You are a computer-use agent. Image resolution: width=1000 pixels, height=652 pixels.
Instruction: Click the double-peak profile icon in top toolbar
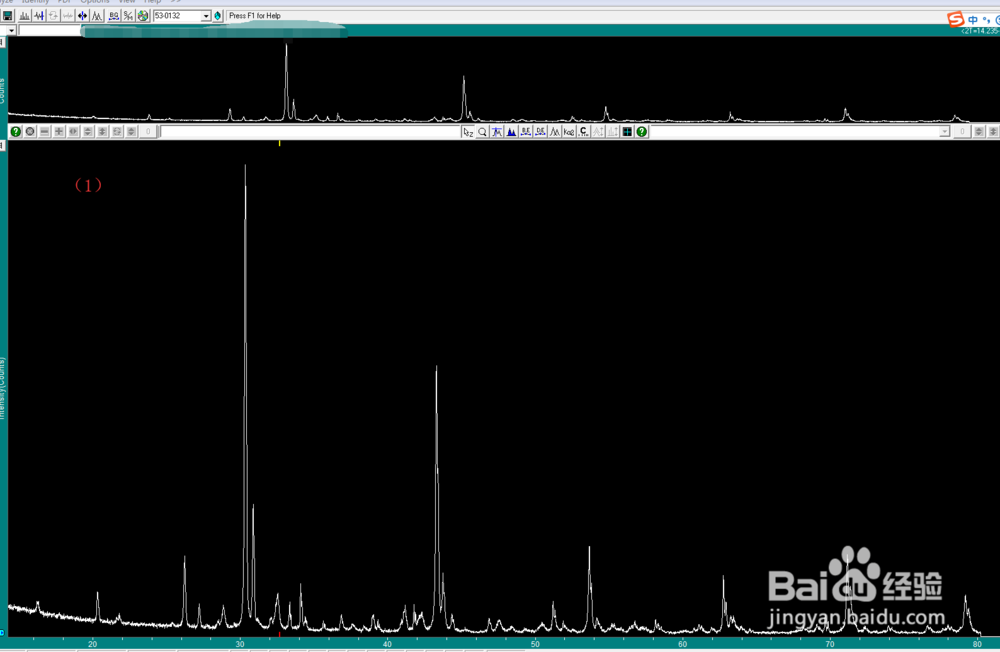tap(97, 16)
